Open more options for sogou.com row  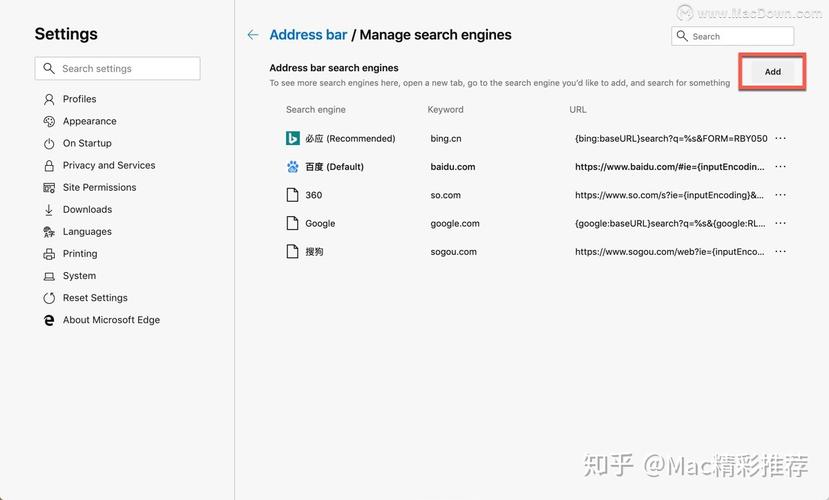[x=780, y=252]
